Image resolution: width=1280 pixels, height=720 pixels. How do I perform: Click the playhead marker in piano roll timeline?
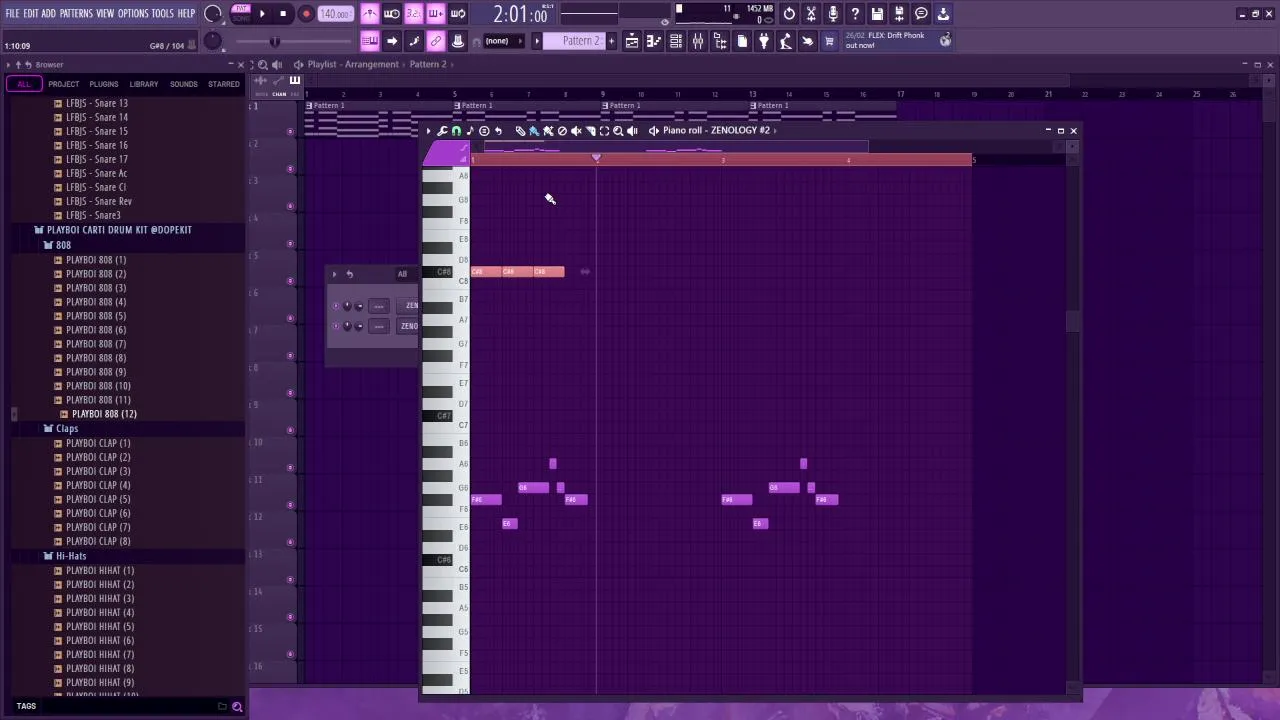tap(596, 158)
